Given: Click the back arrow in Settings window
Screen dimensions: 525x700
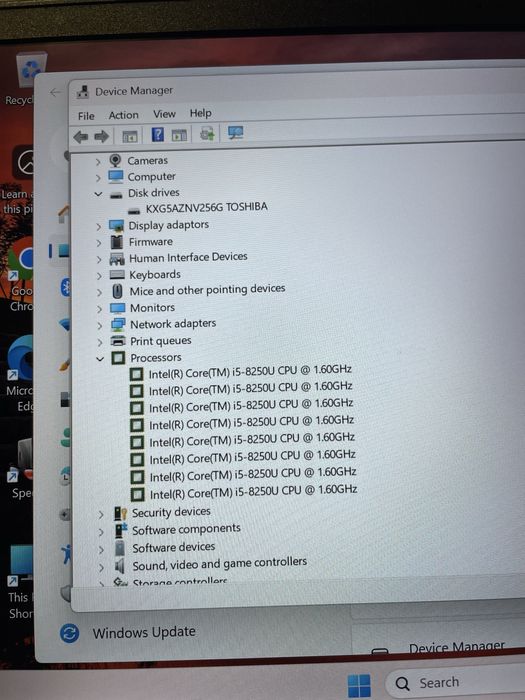Looking at the screenshot, I should (55, 93).
